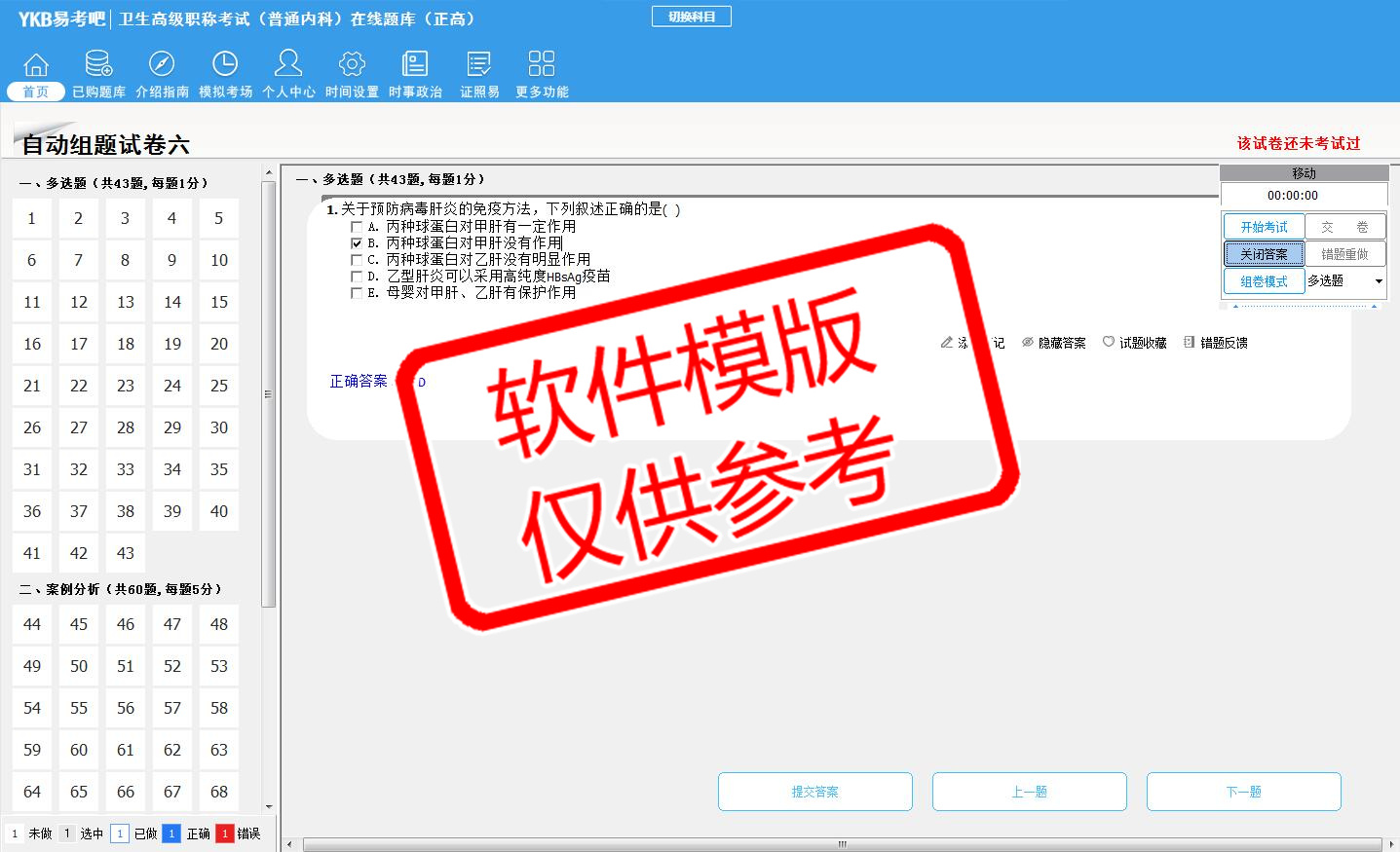
Task: Click the question list scroll up arrow
Action: pos(269,173)
